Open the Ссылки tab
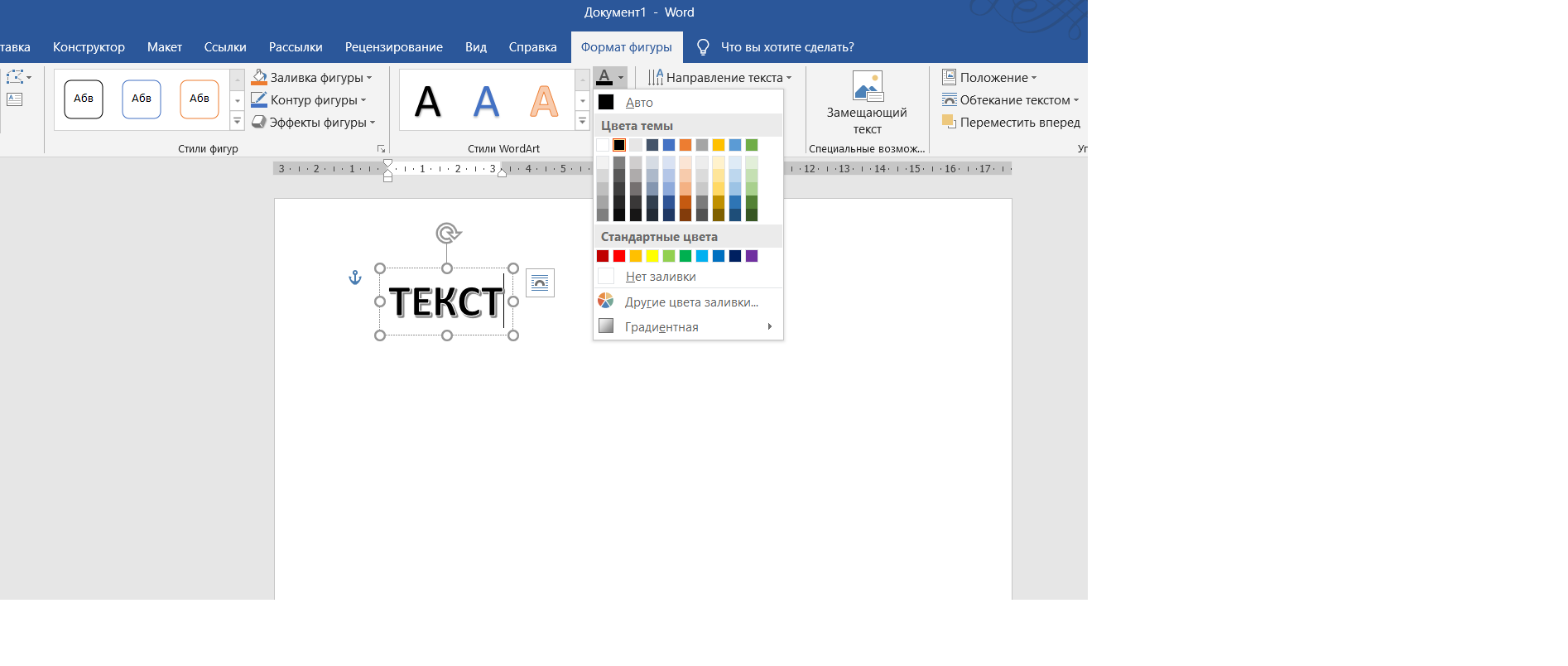The height and width of the screenshot is (666, 1568). pyautogui.click(x=225, y=47)
